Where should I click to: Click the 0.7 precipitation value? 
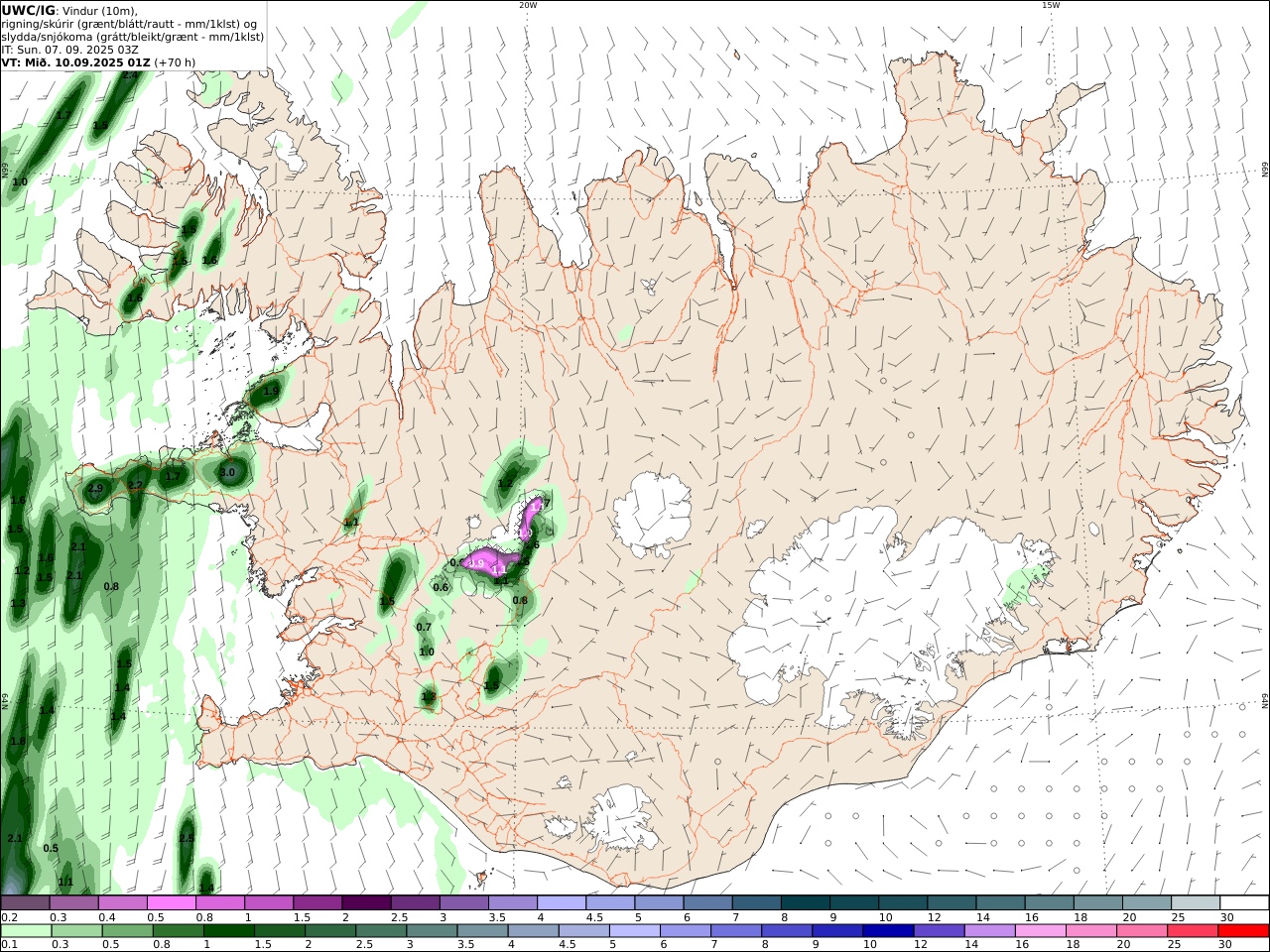(424, 627)
